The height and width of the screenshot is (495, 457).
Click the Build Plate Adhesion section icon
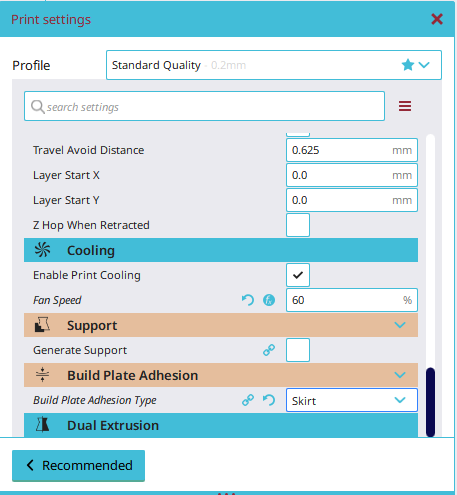tap(42, 375)
